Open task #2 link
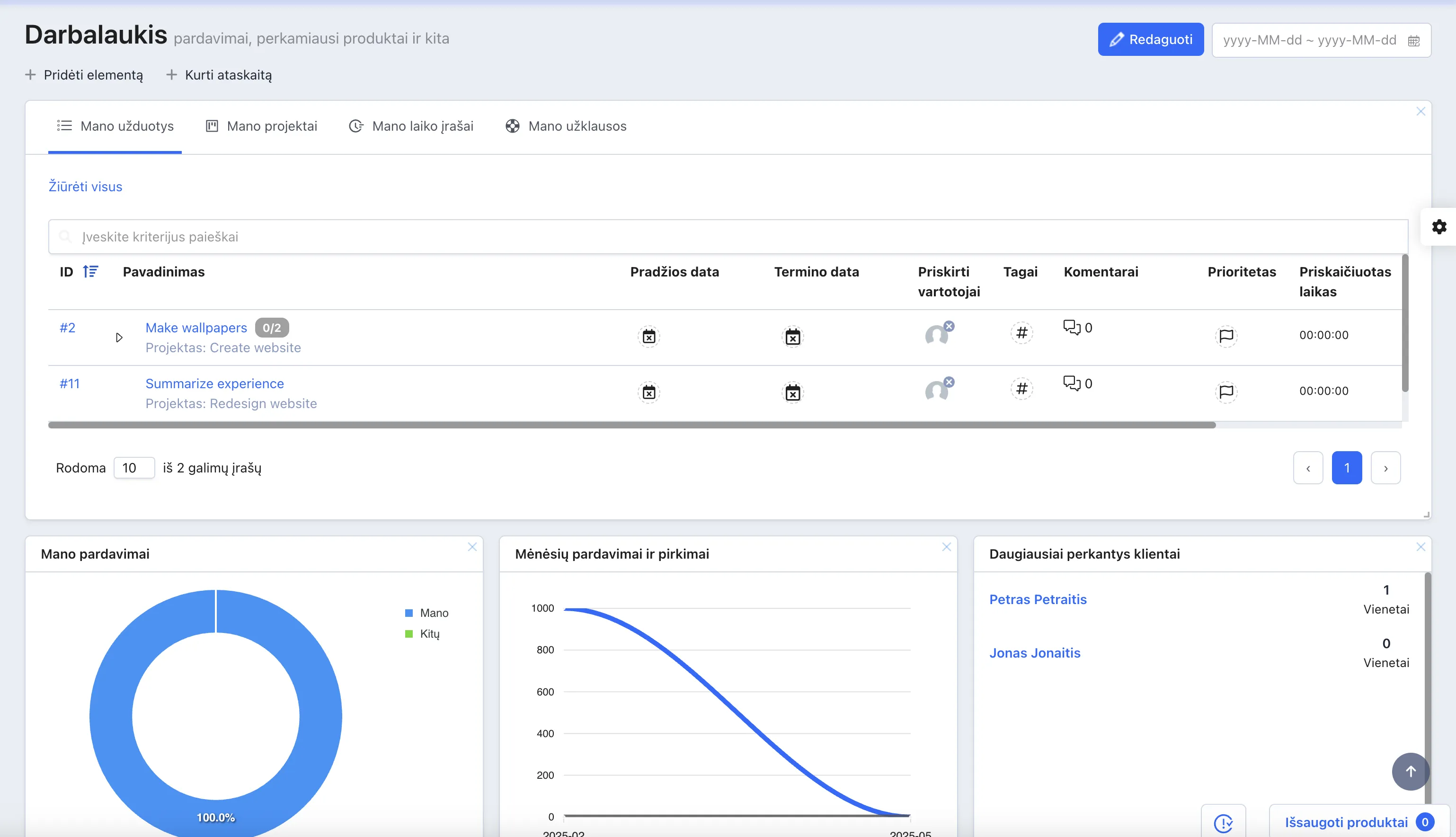 click(67, 327)
